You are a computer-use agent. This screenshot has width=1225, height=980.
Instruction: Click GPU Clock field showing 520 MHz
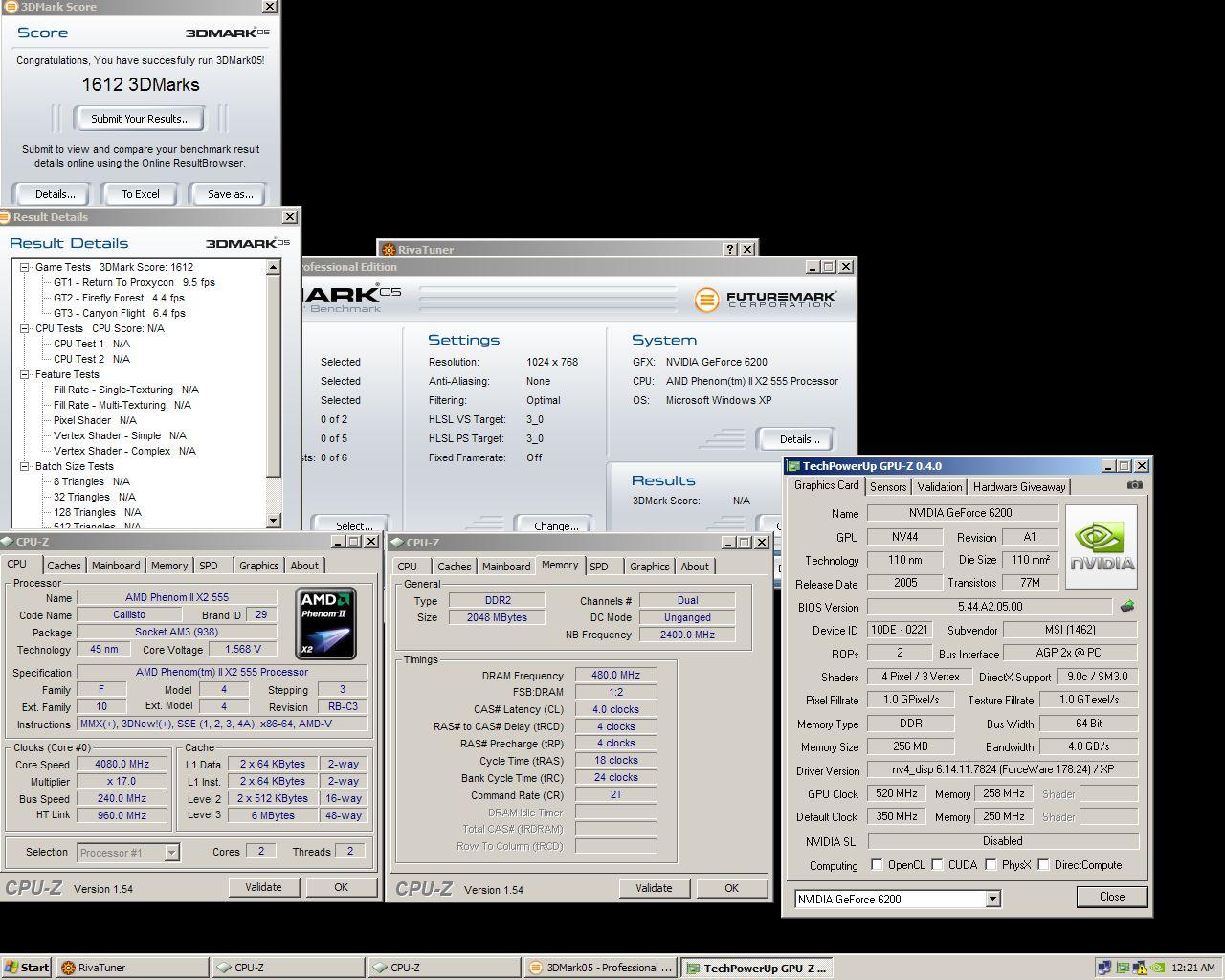coord(897,793)
